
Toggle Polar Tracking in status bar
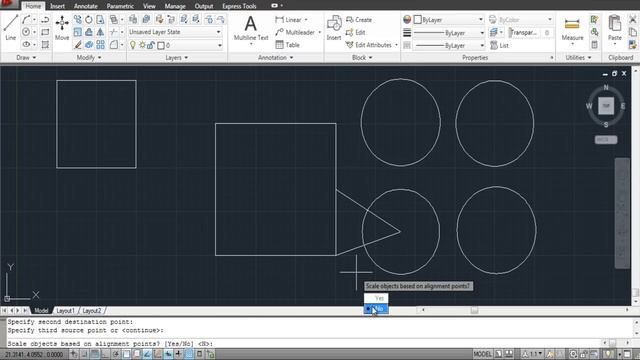tap(116, 354)
